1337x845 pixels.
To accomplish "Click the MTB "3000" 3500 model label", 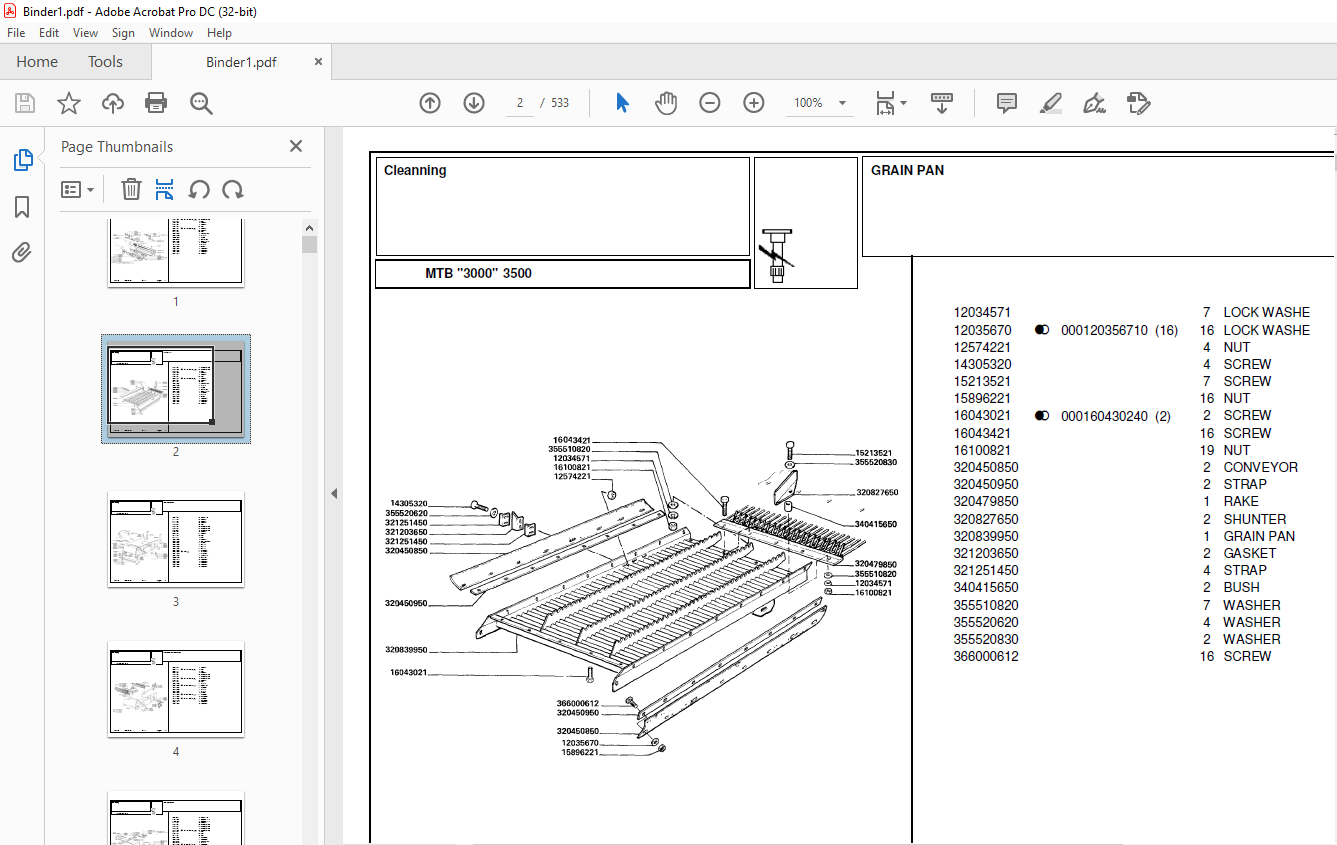I will pyautogui.click(x=478, y=273).
